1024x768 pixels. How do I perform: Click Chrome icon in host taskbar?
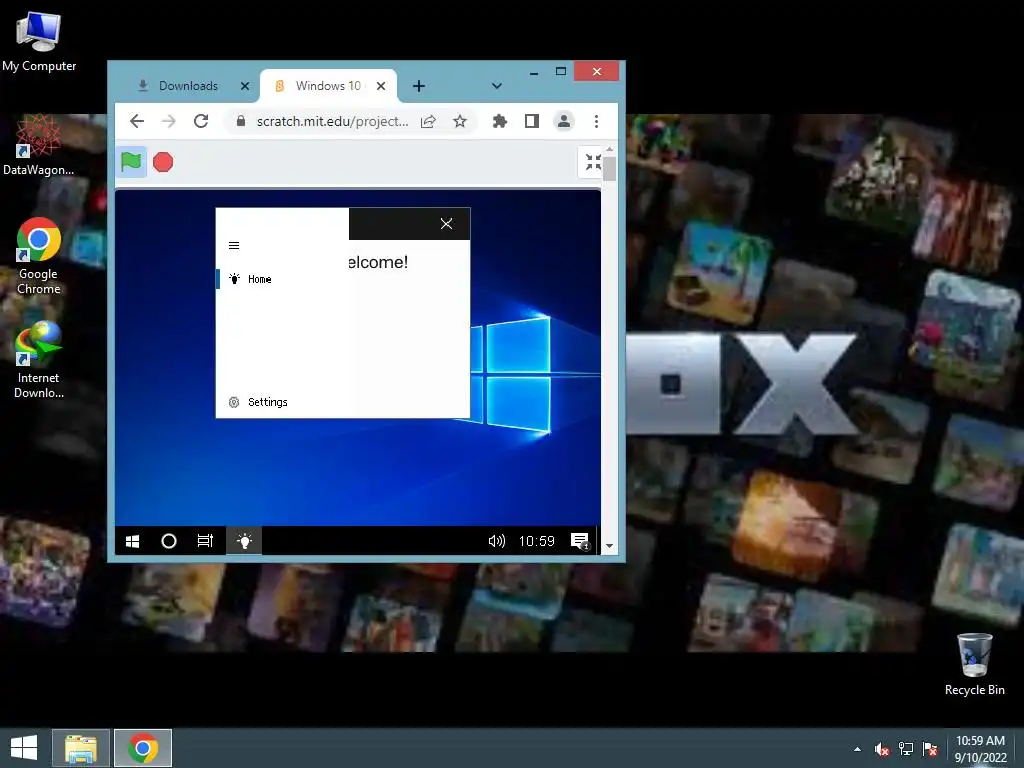[143, 748]
